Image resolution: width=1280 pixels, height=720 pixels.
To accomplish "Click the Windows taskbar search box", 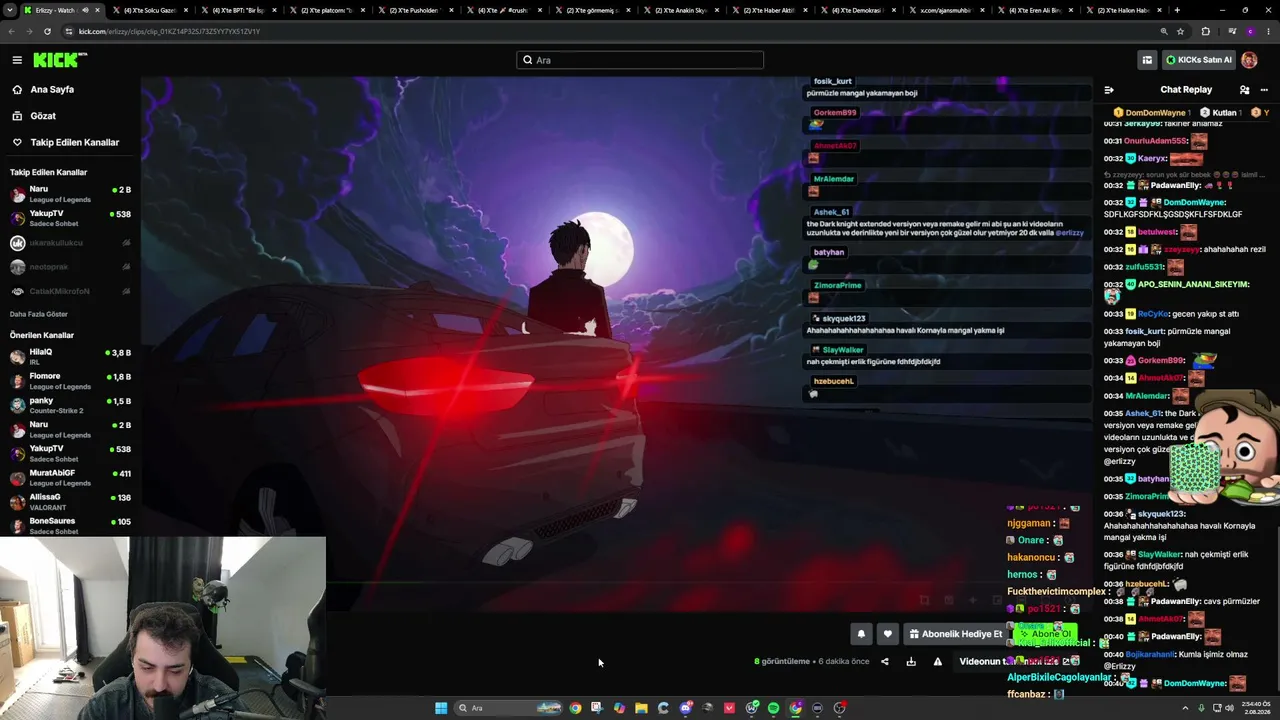I will (509, 708).
